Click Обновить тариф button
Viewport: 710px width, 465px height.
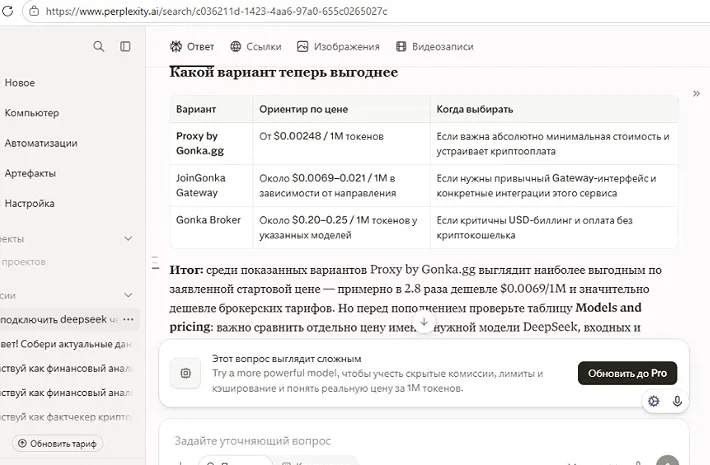pos(58,444)
